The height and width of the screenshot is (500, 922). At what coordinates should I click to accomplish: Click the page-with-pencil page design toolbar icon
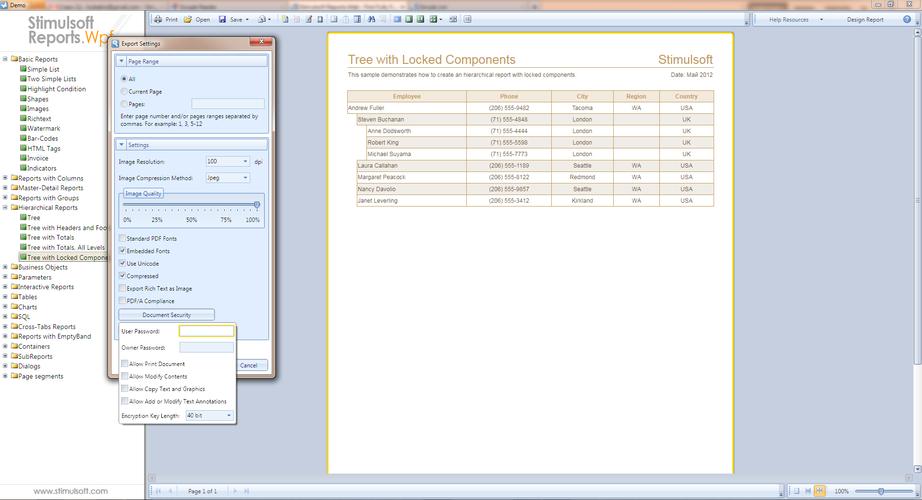pyautogui.click(x=308, y=19)
